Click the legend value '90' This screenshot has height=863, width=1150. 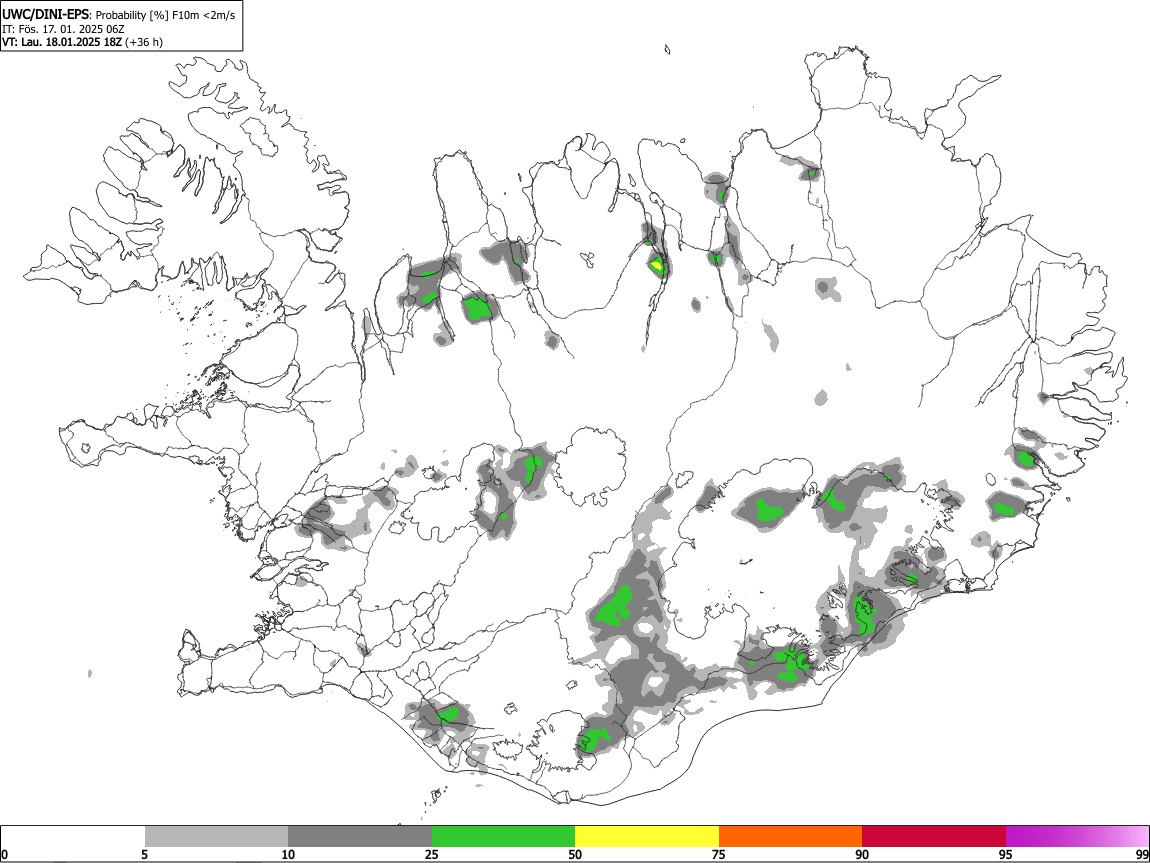[x=862, y=855]
